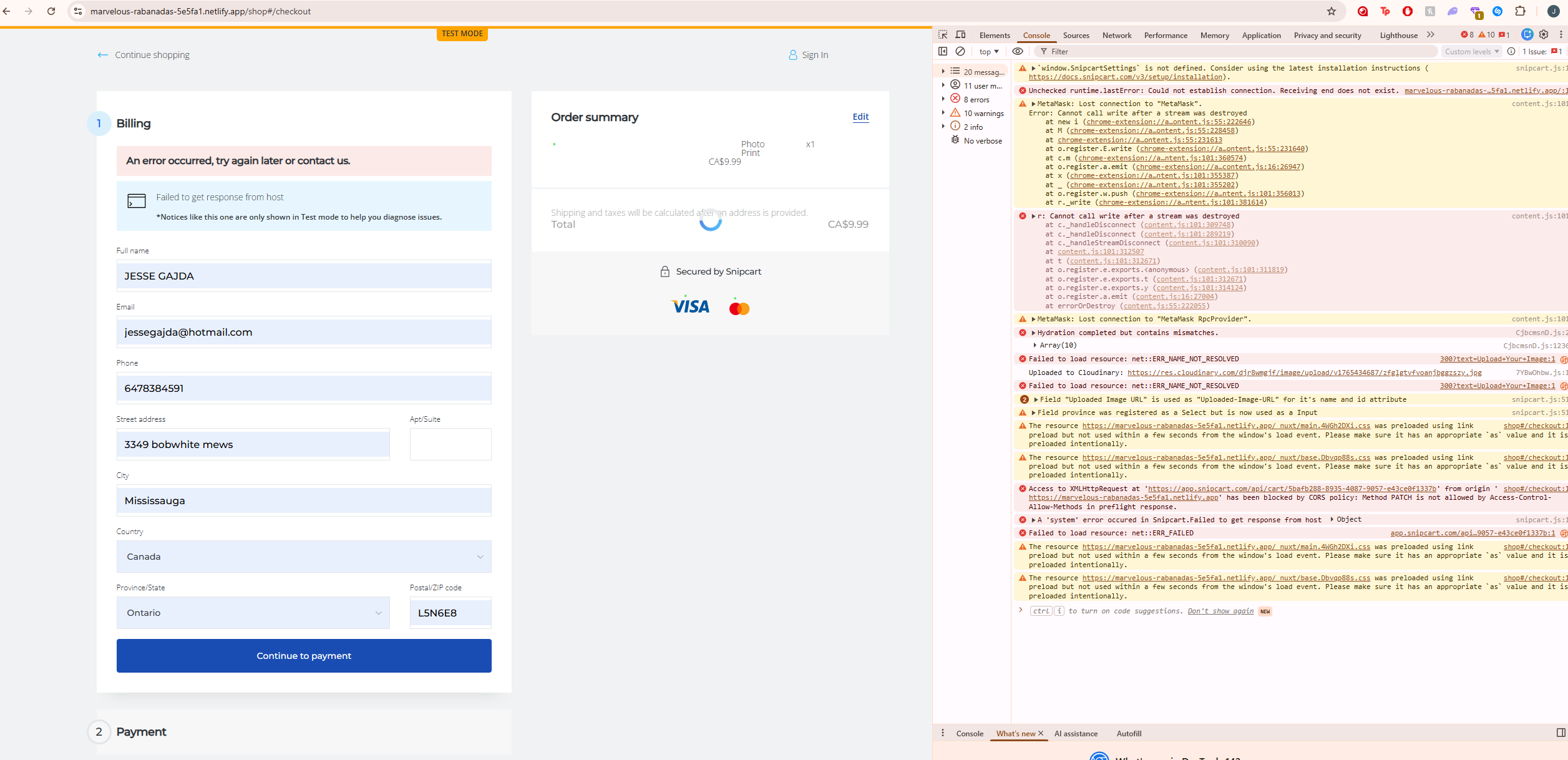Image resolution: width=1568 pixels, height=760 pixels.
Task: Toggle live expression eye icon
Action: coord(1018,51)
